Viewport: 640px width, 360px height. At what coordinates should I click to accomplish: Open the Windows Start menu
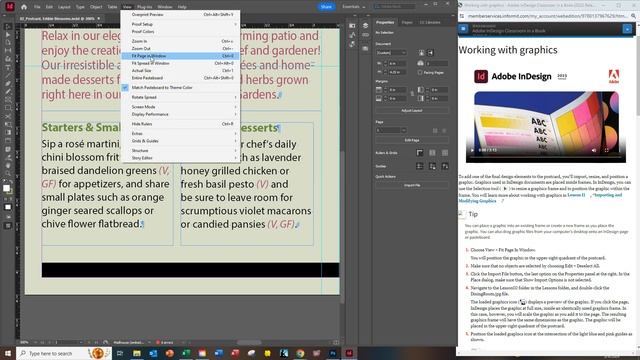tap(8, 353)
